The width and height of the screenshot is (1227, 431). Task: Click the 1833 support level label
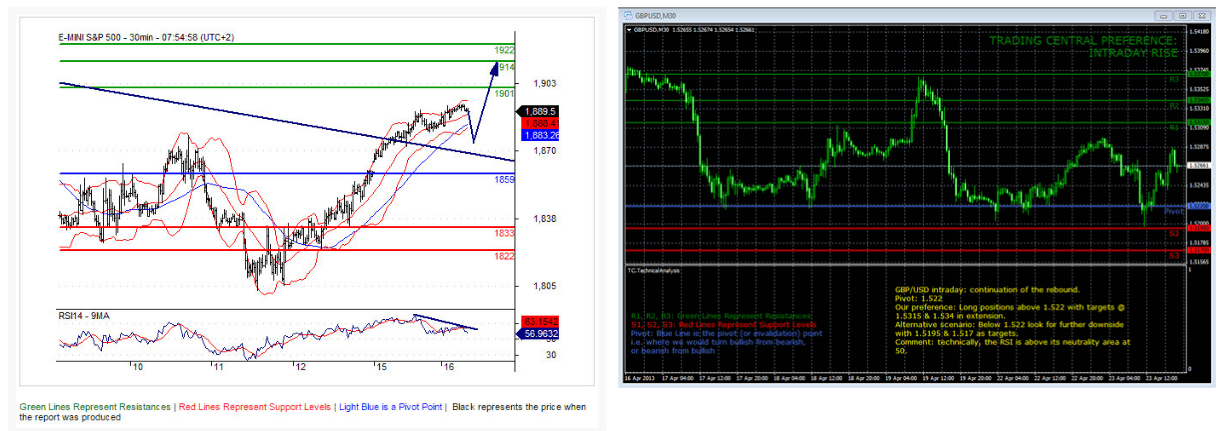click(504, 233)
